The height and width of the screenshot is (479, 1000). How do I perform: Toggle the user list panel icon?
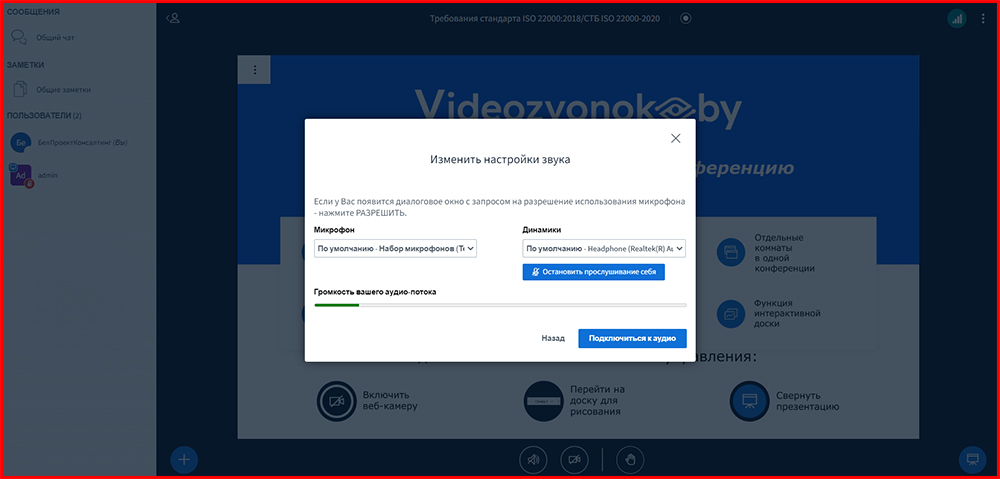[172, 18]
